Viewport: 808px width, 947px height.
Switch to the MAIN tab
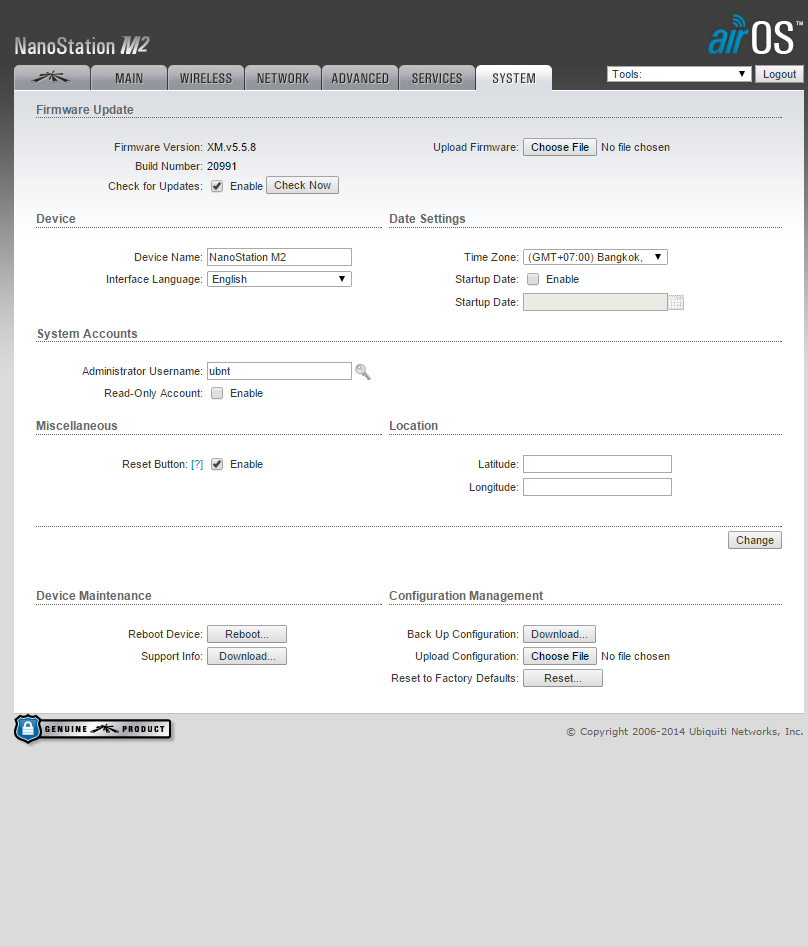coord(129,78)
